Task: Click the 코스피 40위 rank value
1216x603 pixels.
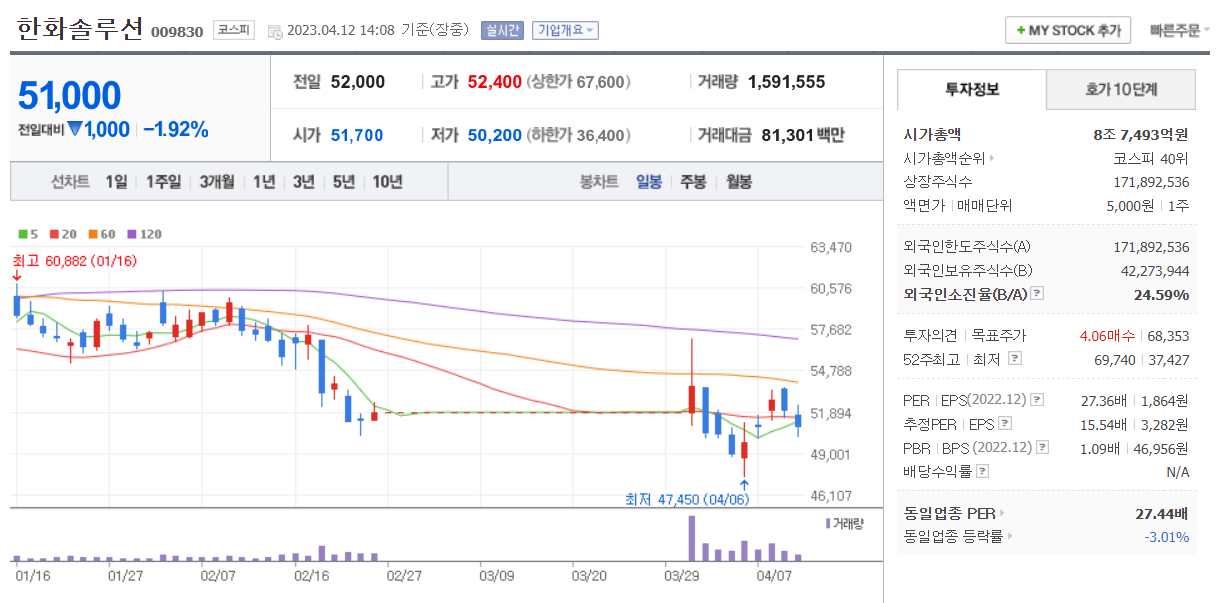Action: tap(1151, 158)
